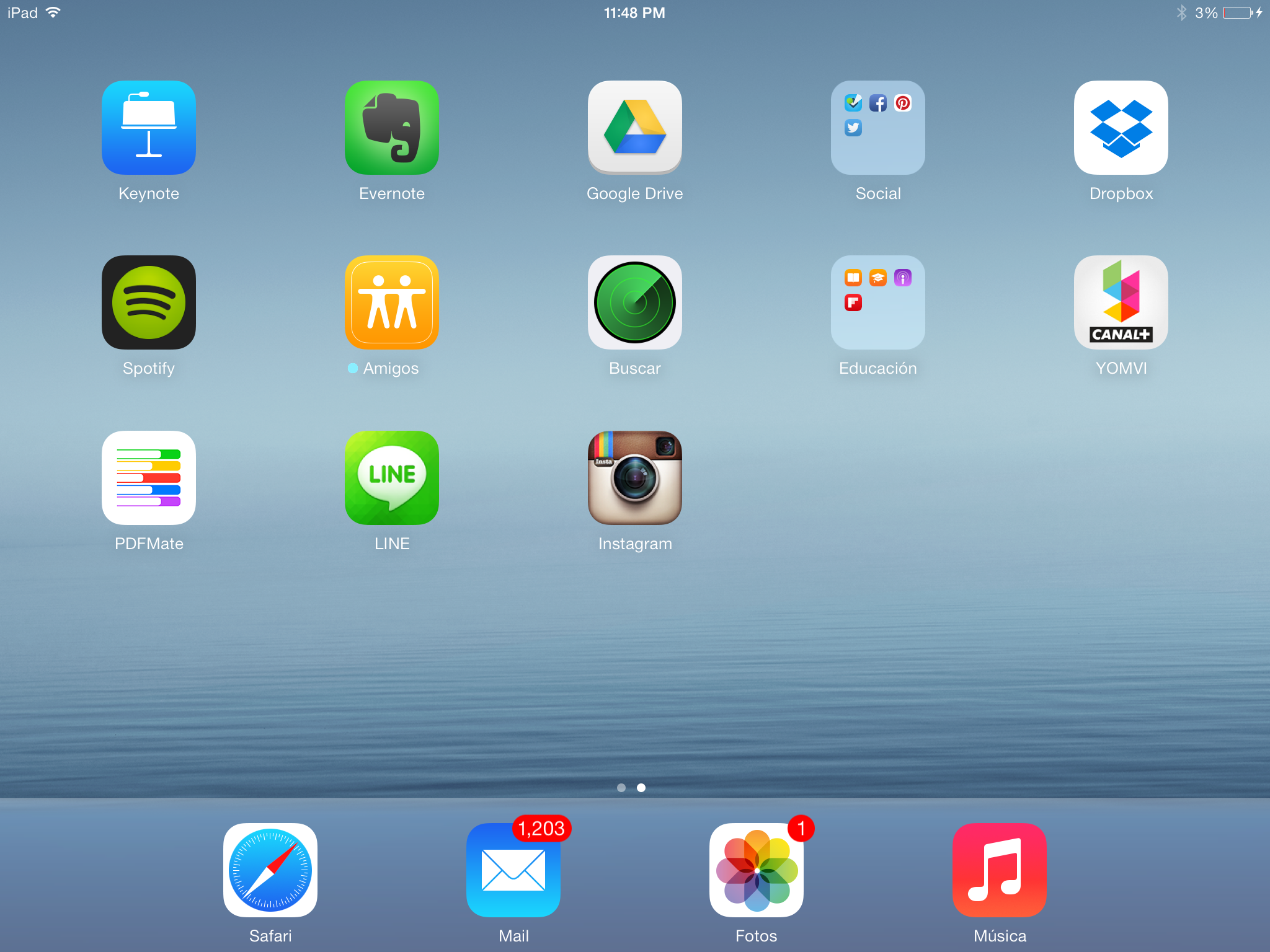Viewport: 1270px width, 952px height.
Task: Tap the Twitter icon in Social folder
Action: pyautogui.click(x=853, y=128)
